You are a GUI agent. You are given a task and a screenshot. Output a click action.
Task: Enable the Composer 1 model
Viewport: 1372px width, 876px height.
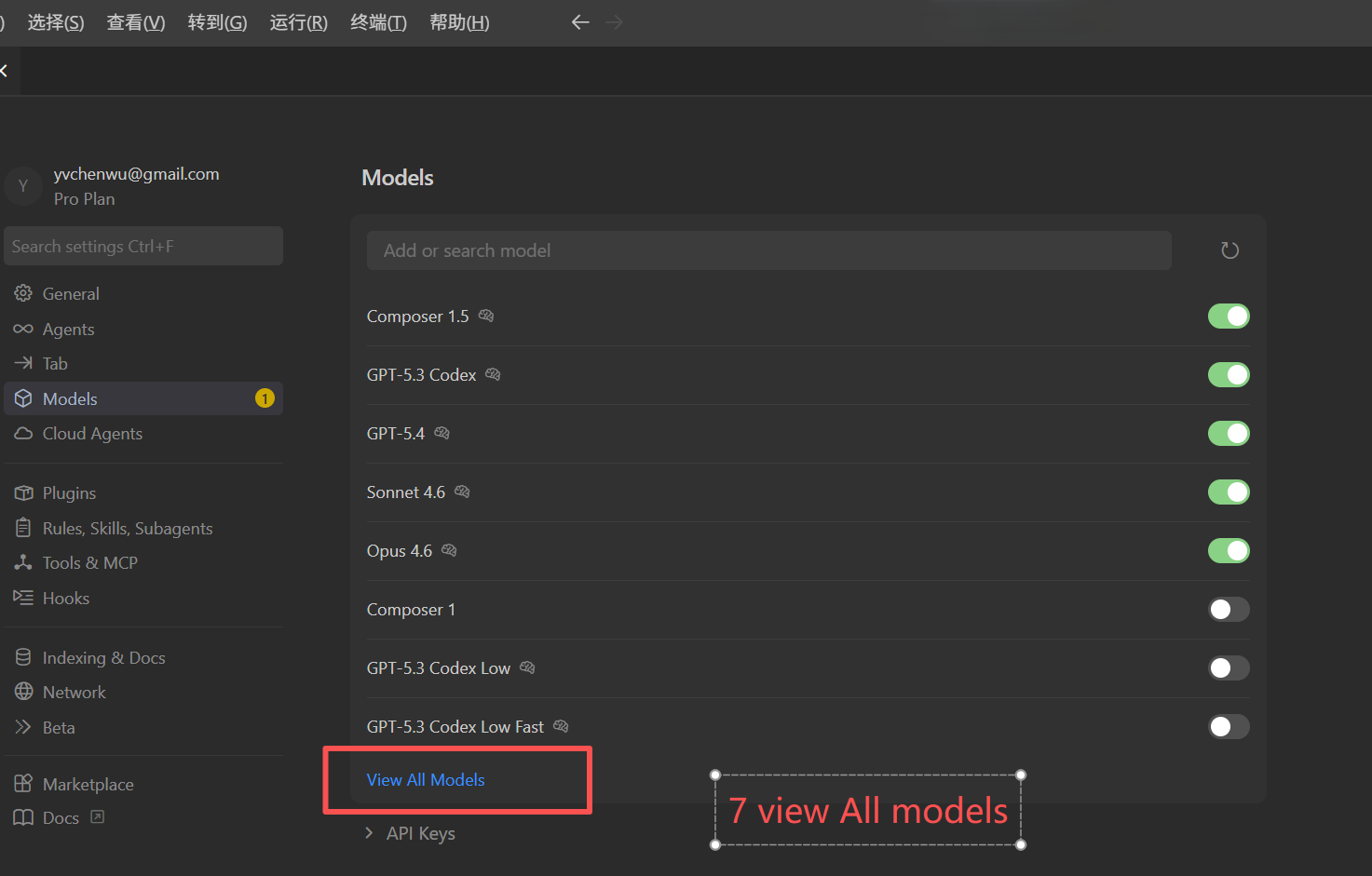1229,609
